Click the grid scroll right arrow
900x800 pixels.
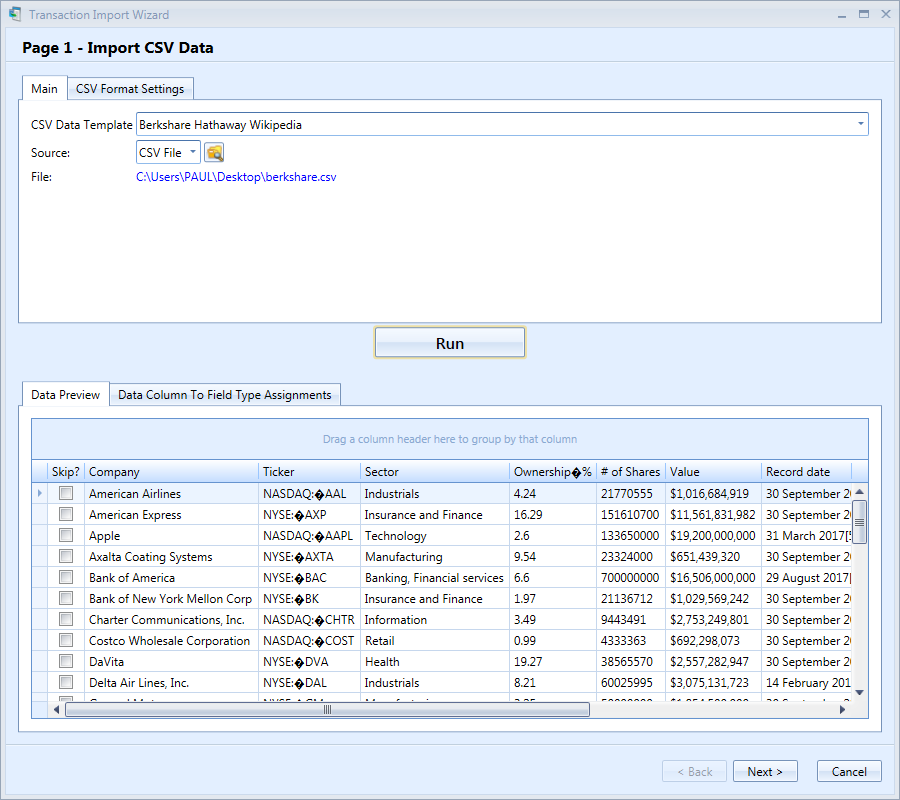[x=842, y=709]
